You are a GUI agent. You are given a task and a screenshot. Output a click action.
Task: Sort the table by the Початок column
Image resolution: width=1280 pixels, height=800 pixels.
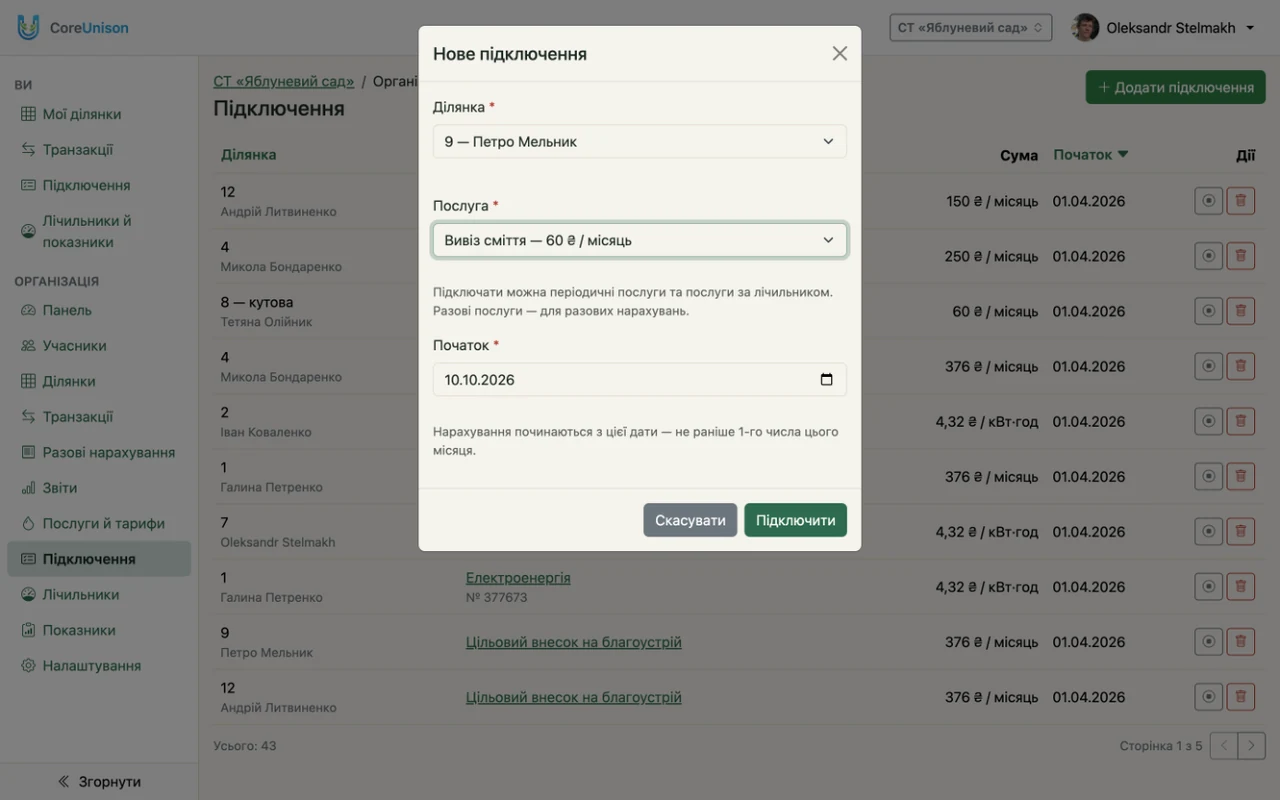(x=1090, y=155)
